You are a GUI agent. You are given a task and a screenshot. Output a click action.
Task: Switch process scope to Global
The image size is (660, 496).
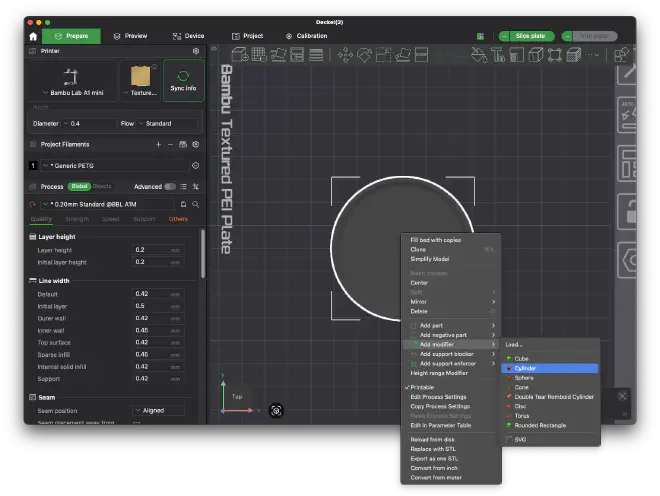(79, 186)
